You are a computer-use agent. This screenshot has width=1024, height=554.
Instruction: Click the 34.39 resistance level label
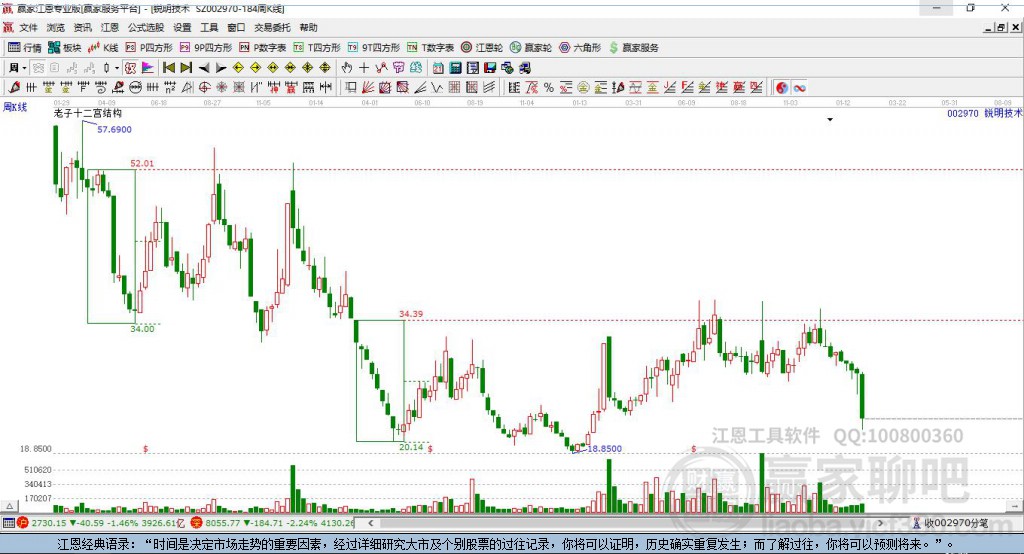pyautogui.click(x=411, y=314)
